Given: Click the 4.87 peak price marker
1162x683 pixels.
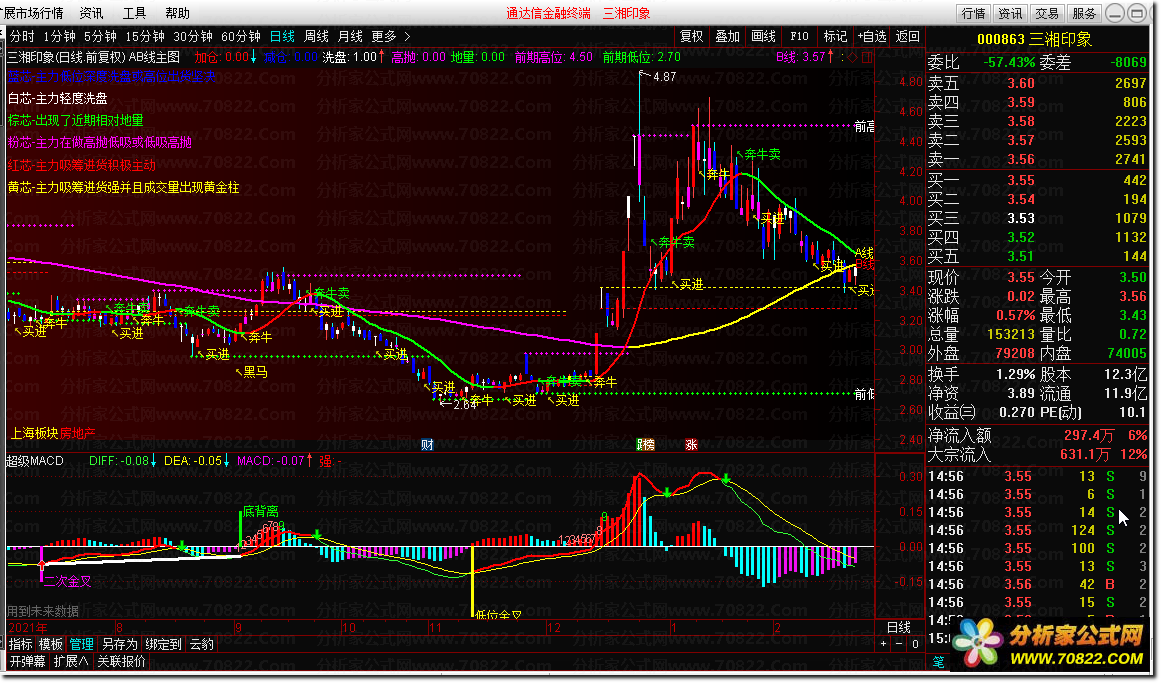Looking at the screenshot, I should click(x=665, y=77).
